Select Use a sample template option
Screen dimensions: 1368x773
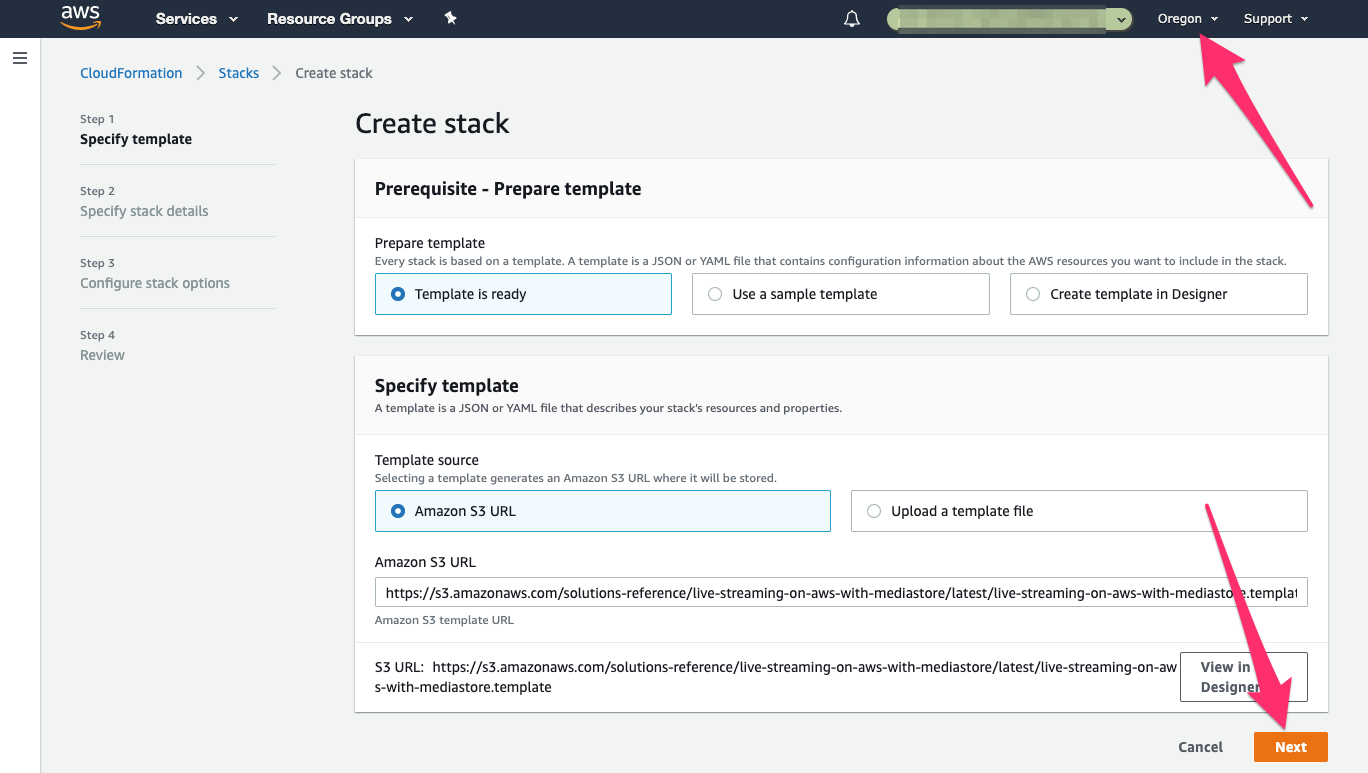click(841, 294)
